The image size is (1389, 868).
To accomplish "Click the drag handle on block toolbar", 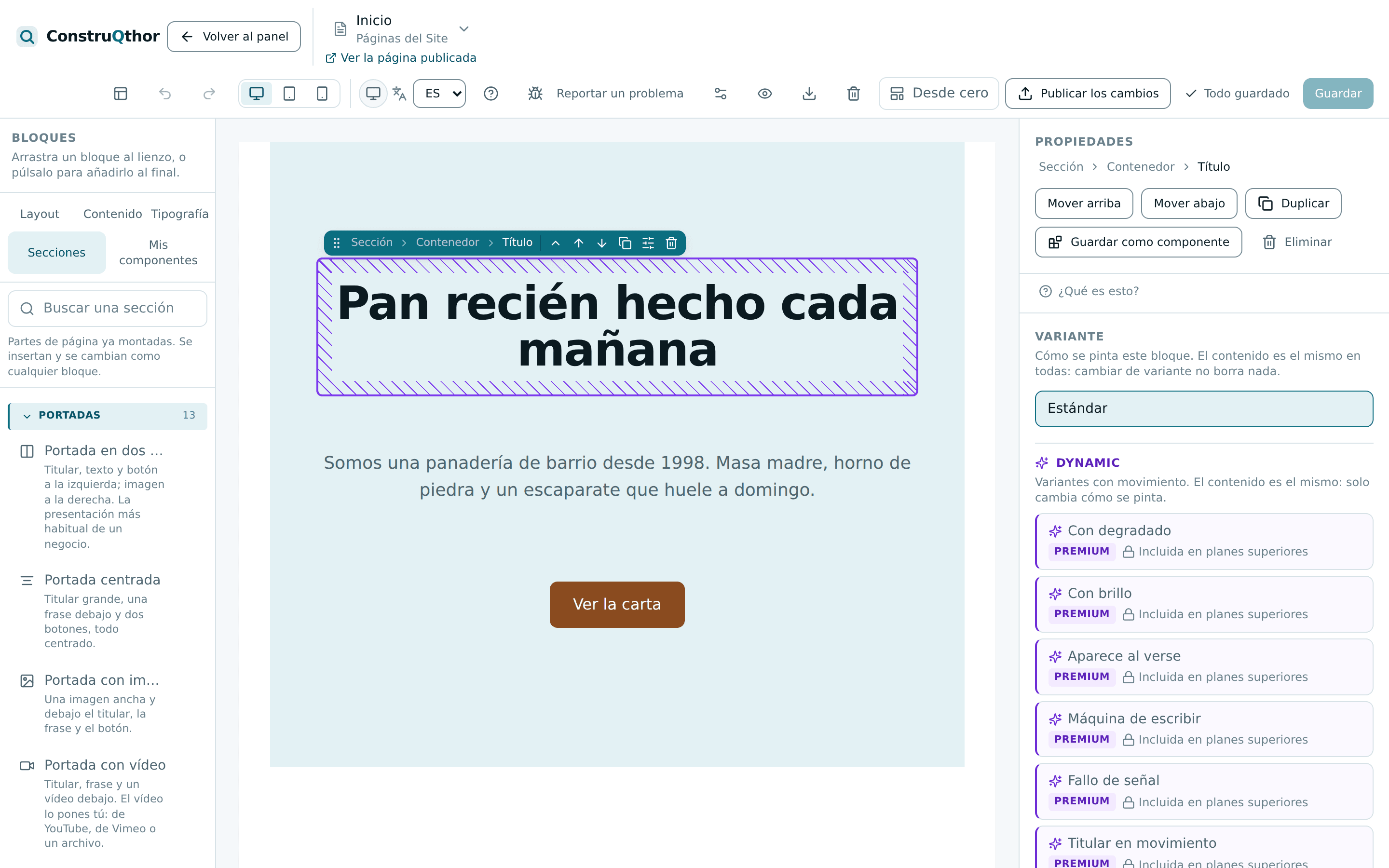I will click(x=337, y=243).
